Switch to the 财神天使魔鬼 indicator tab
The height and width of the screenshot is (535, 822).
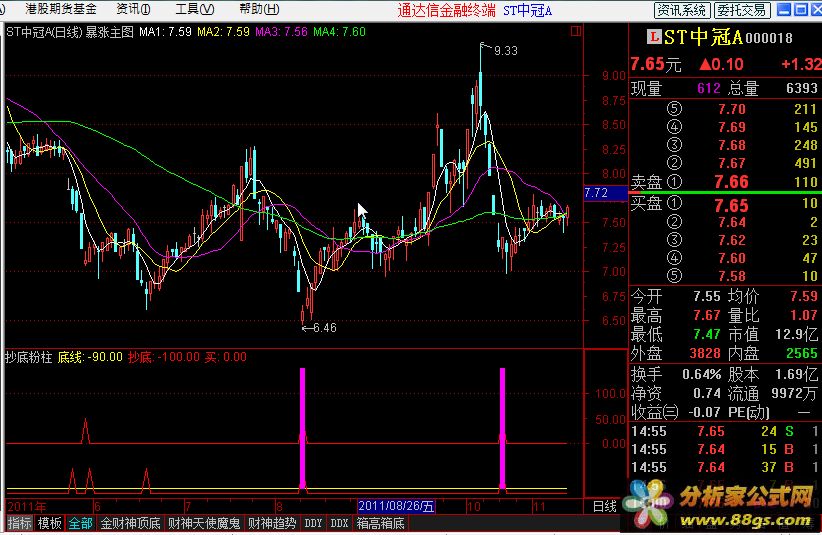[x=204, y=523]
